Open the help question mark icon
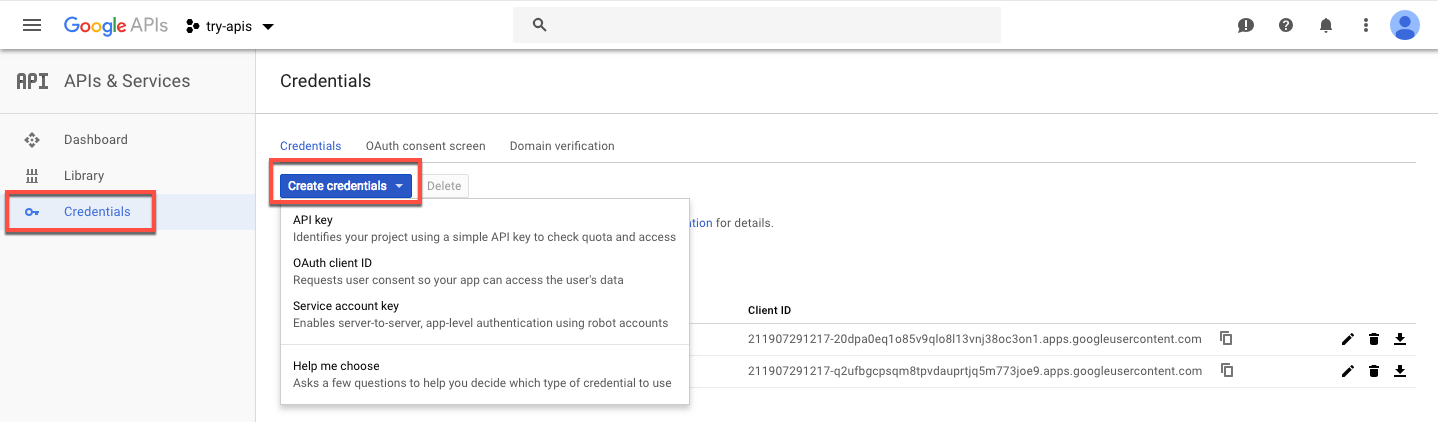 [x=1286, y=26]
